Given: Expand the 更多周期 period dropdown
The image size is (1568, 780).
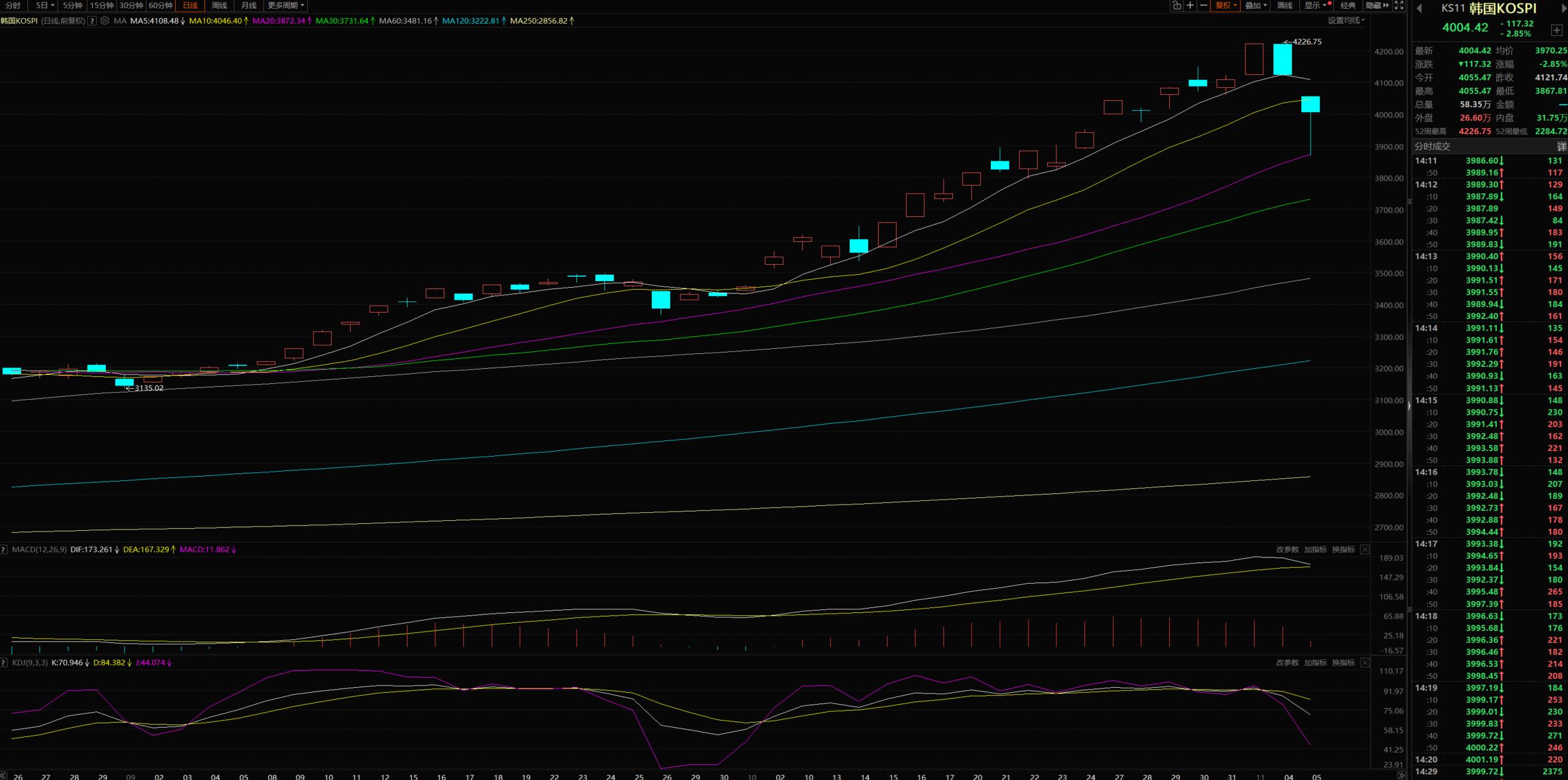Looking at the screenshot, I should tap(286, 6).
